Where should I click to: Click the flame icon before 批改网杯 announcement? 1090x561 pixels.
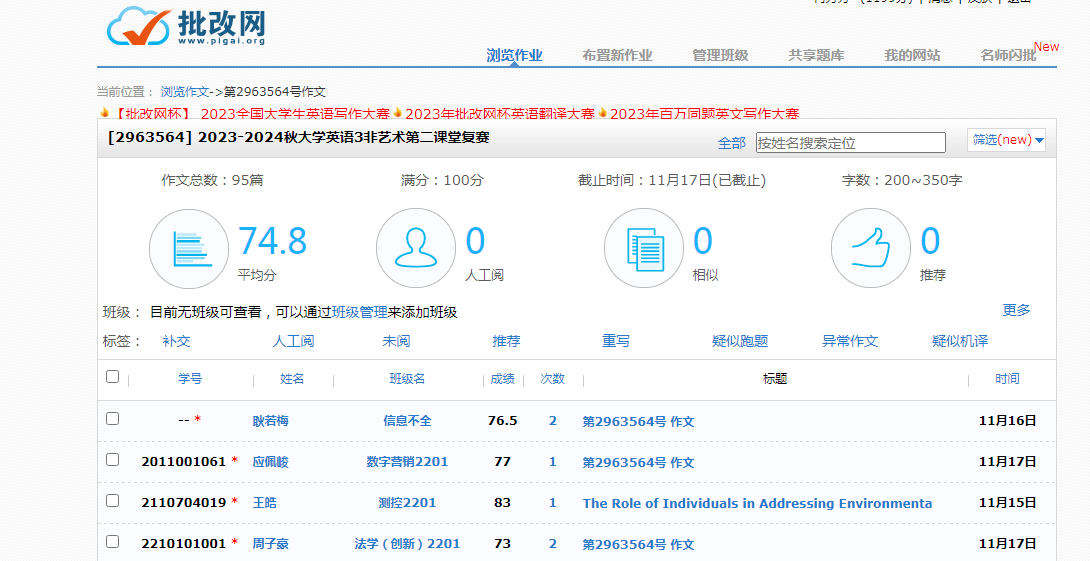pos(104,112)
